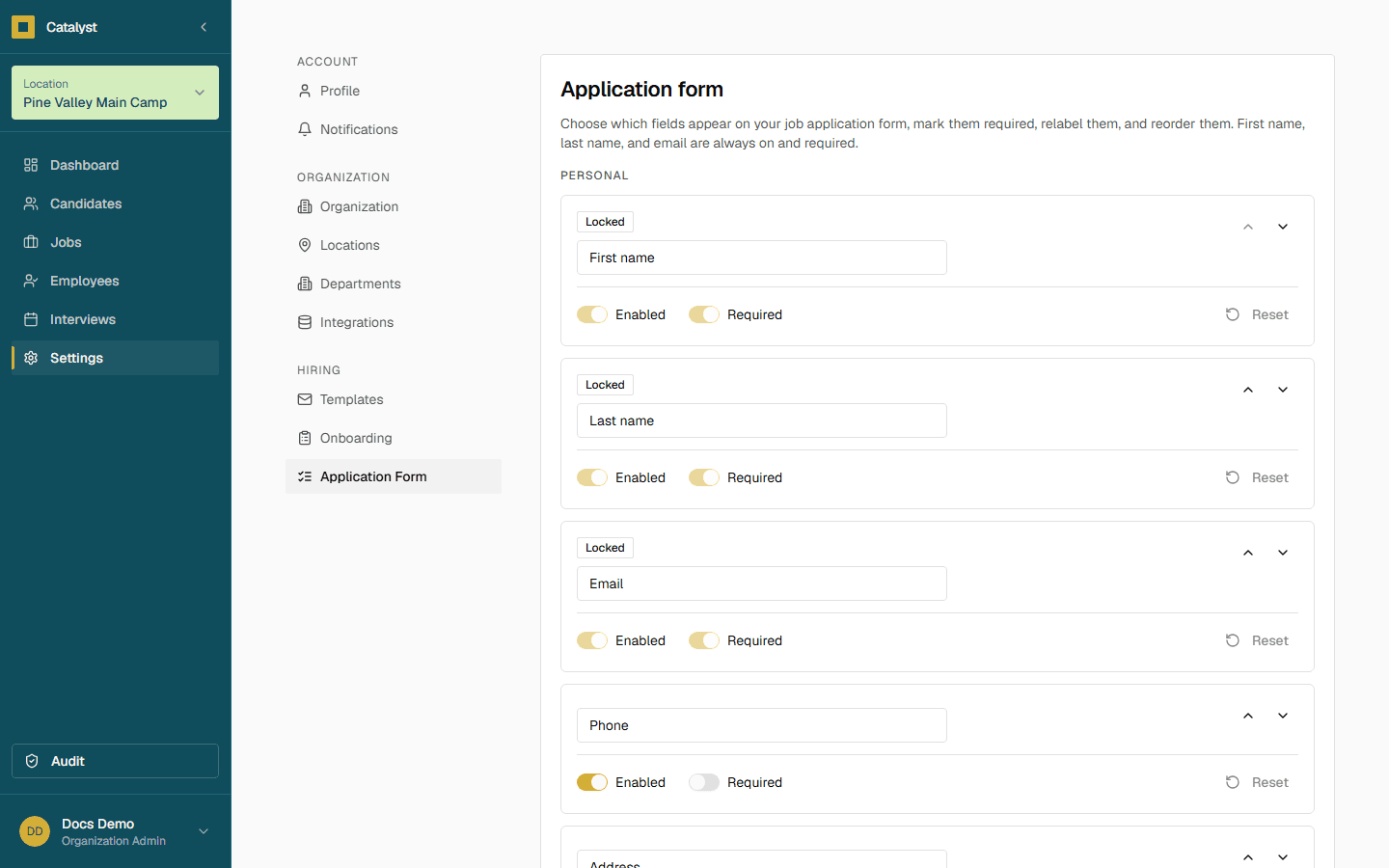Open Onboarding settings

(x=394, y=438)
